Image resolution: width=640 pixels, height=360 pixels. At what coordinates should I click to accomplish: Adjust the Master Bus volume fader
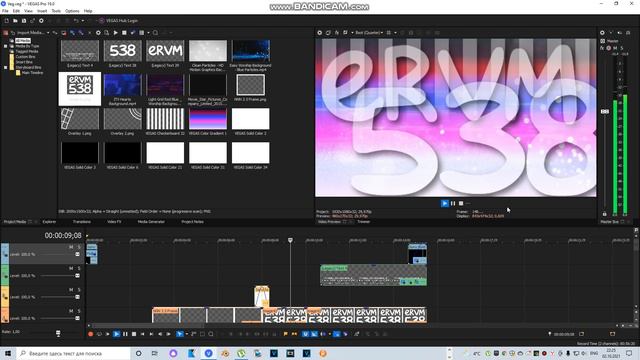[x=605, y=111]
